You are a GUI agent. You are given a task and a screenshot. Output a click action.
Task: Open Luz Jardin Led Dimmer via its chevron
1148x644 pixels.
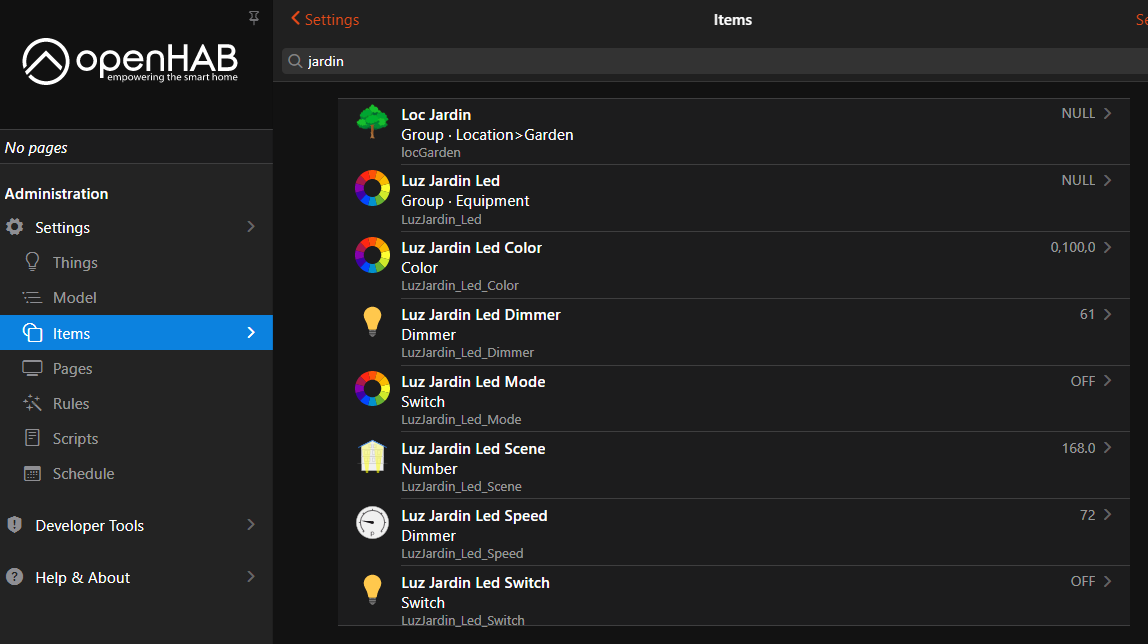coord(1108,314)
